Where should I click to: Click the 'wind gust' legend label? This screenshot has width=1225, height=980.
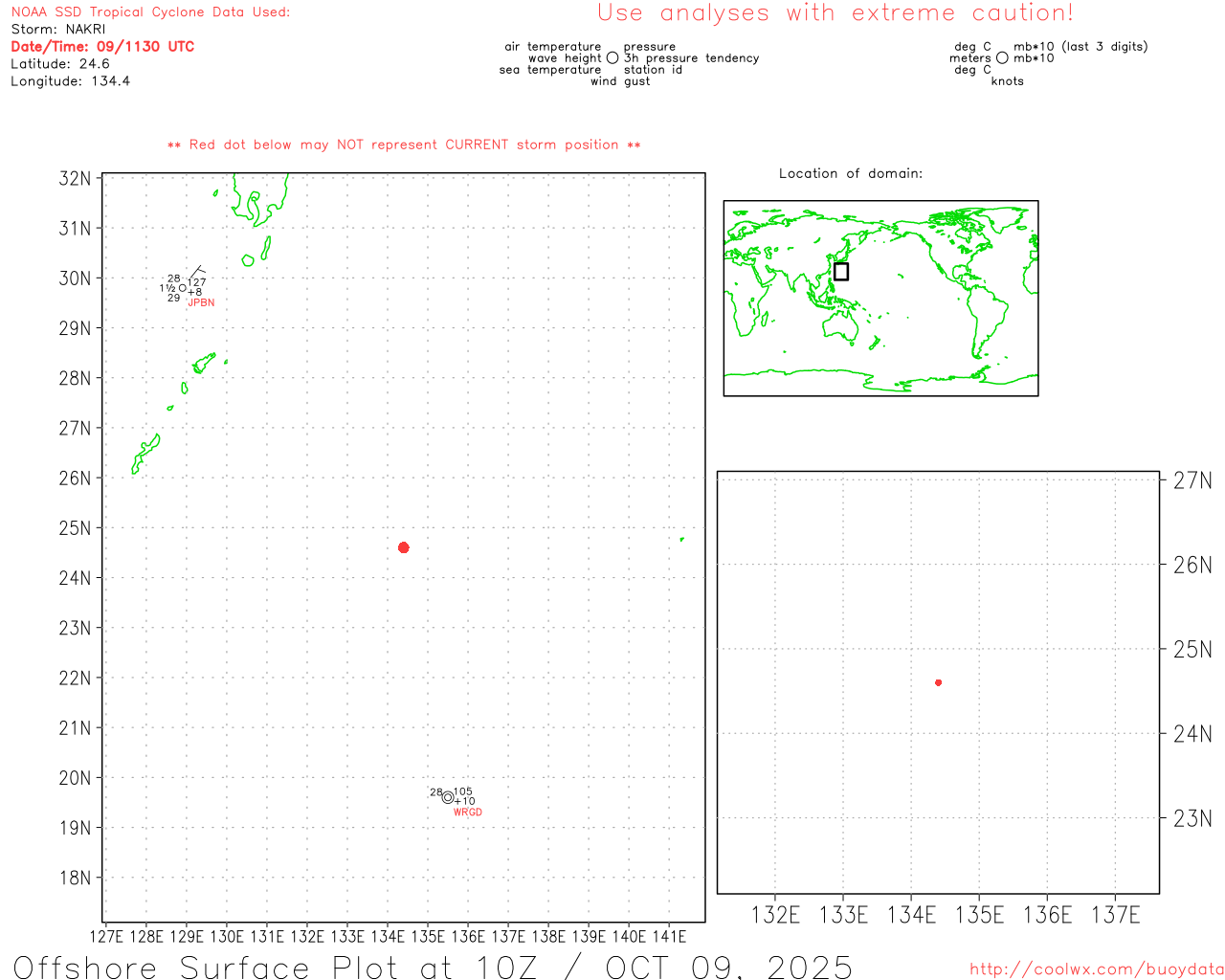point(620,81)
